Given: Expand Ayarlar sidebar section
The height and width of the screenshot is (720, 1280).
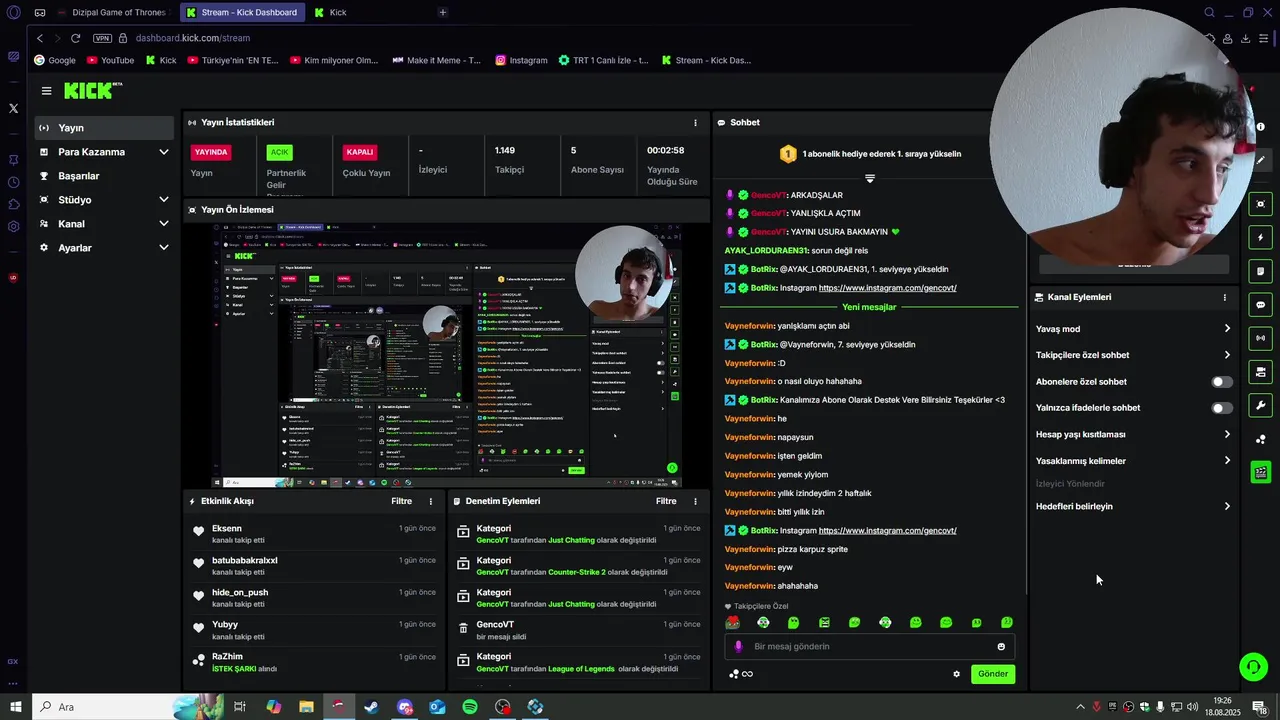Looking at the screenshot, I should click(x=104, y=248).
